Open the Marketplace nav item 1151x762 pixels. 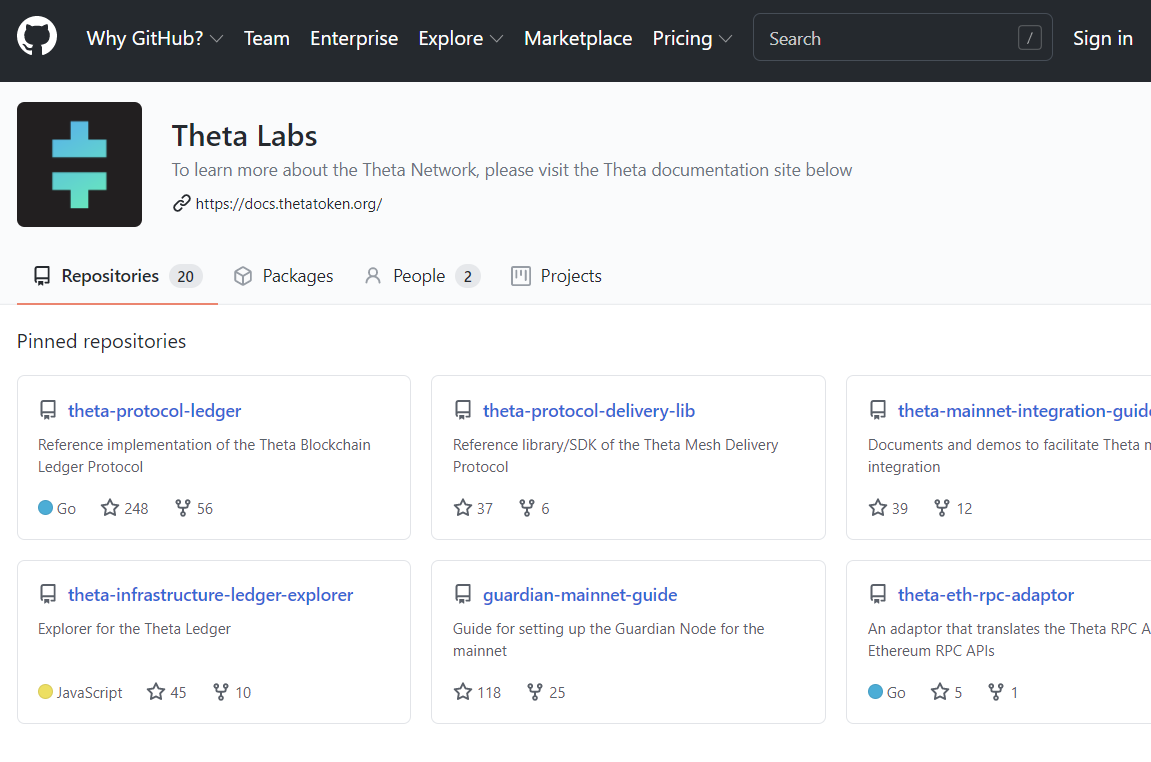tap(578, 38)
